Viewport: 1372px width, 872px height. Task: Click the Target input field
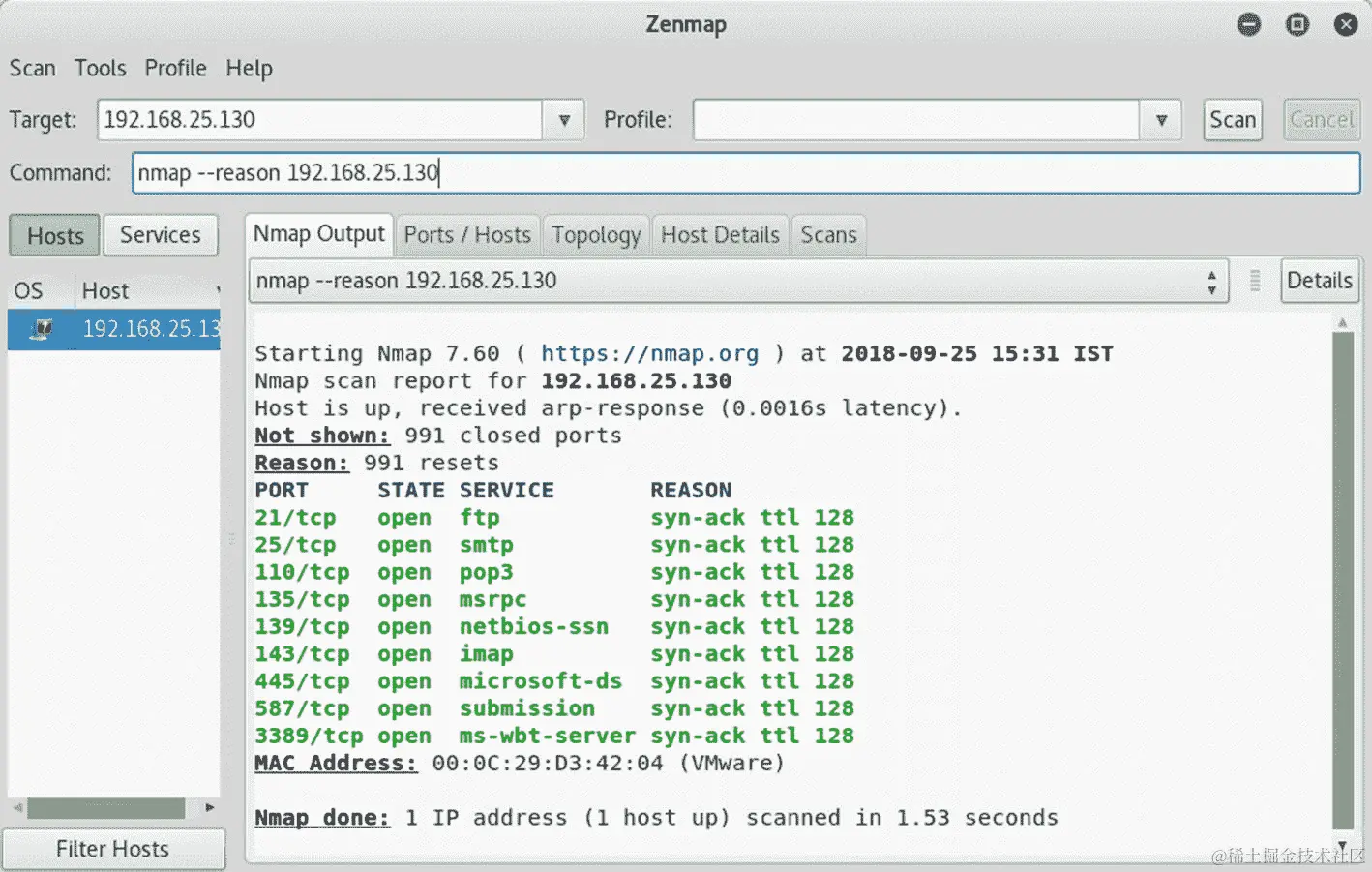pyautogui.click(x=319, y=120)
